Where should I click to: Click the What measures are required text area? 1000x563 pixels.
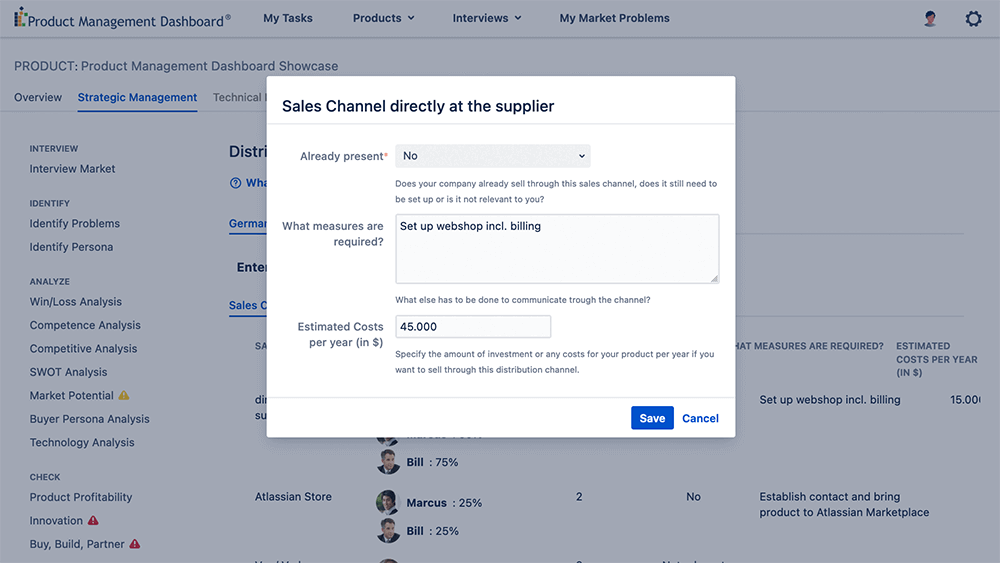(557, 249)
